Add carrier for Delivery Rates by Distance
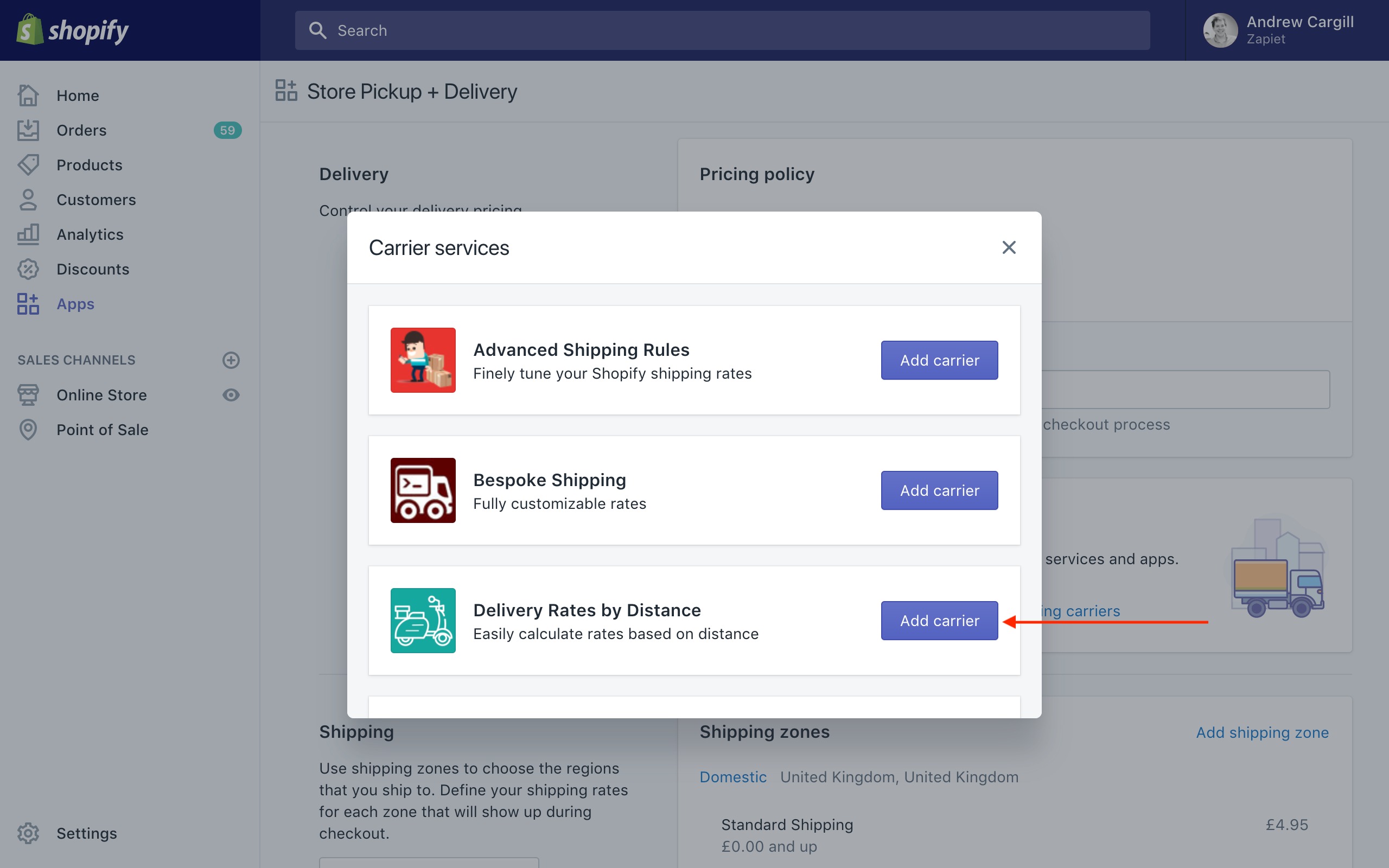The image size is (1389, 868). pos(939,621)
